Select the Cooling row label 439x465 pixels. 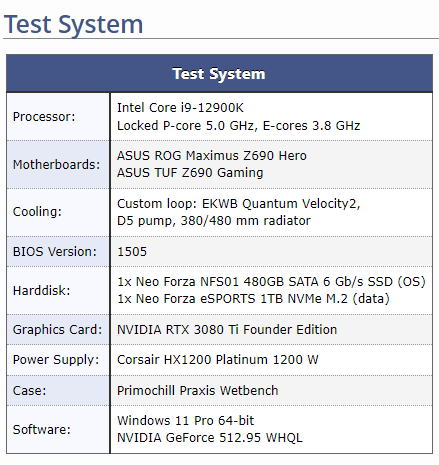click(37, 212)
